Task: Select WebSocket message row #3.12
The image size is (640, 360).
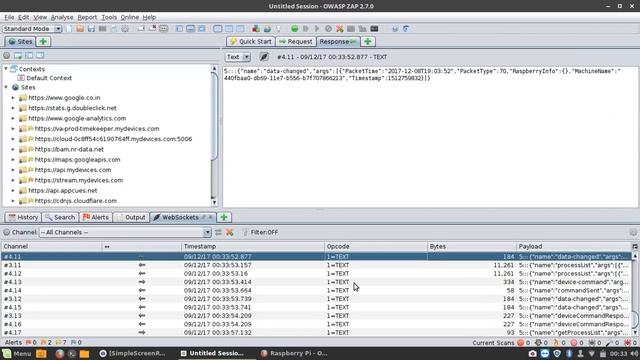Action: pos(316,299)
